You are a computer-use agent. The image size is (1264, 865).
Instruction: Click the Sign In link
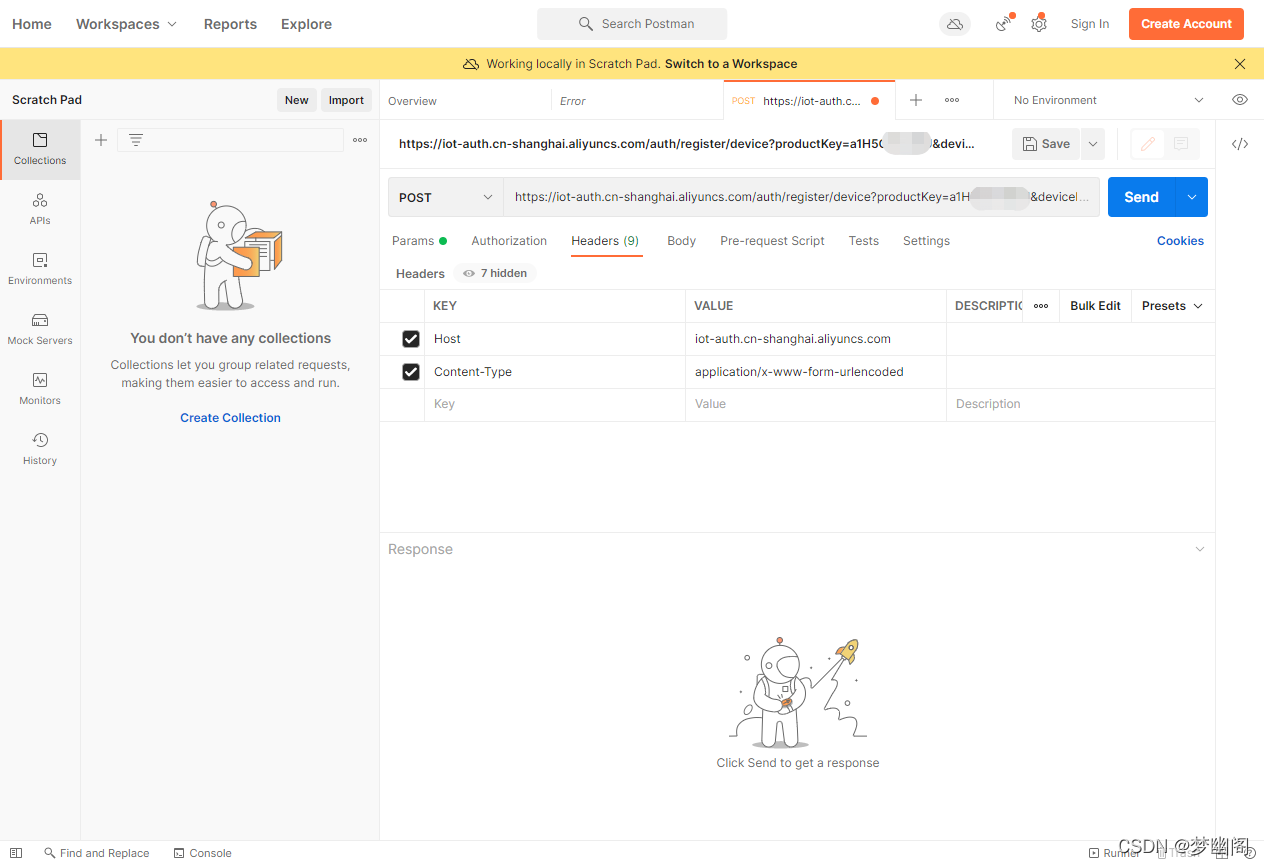pyautogui.click(x=1090, y=24)
